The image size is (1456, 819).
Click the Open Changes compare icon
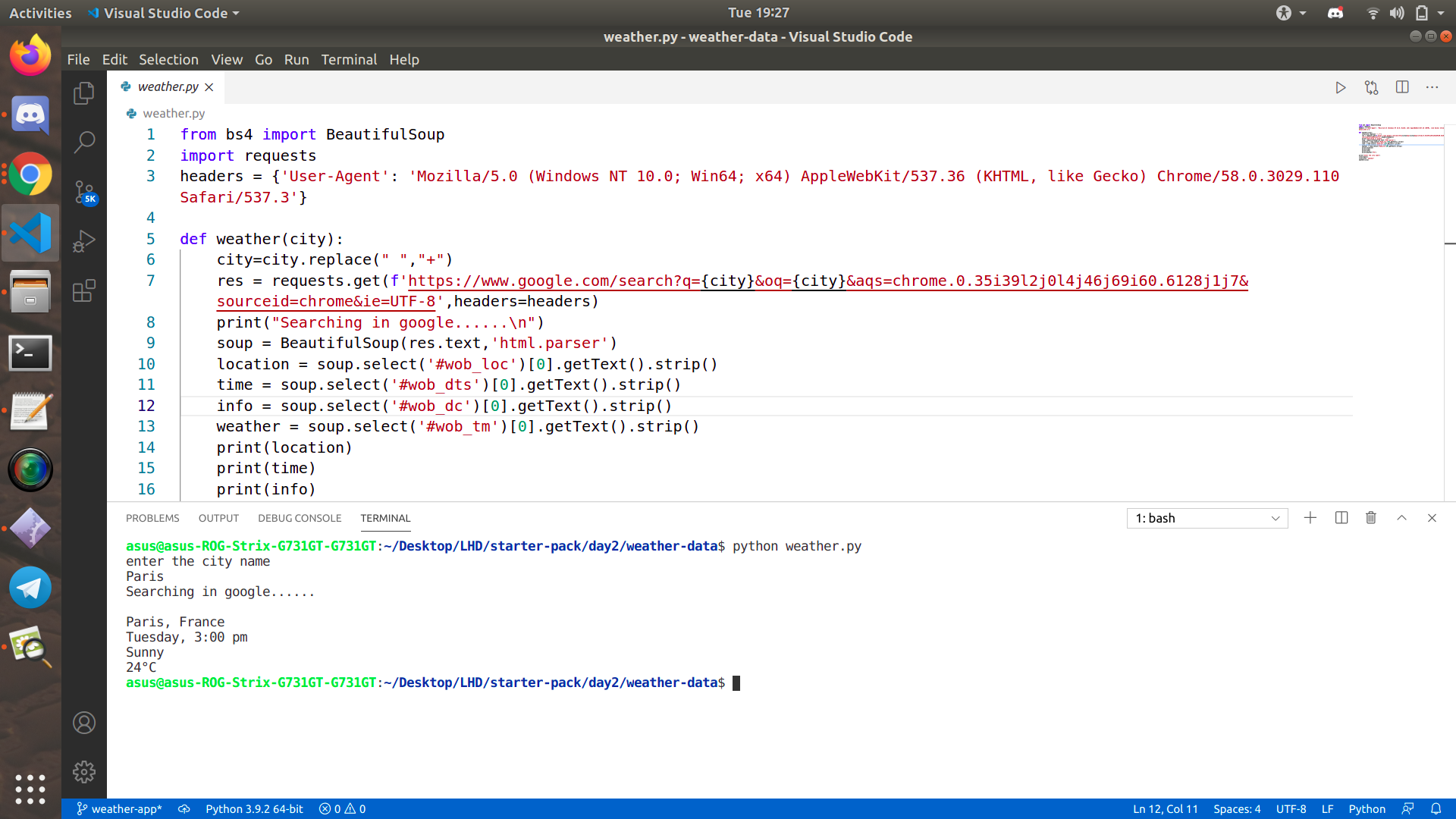1371,88
